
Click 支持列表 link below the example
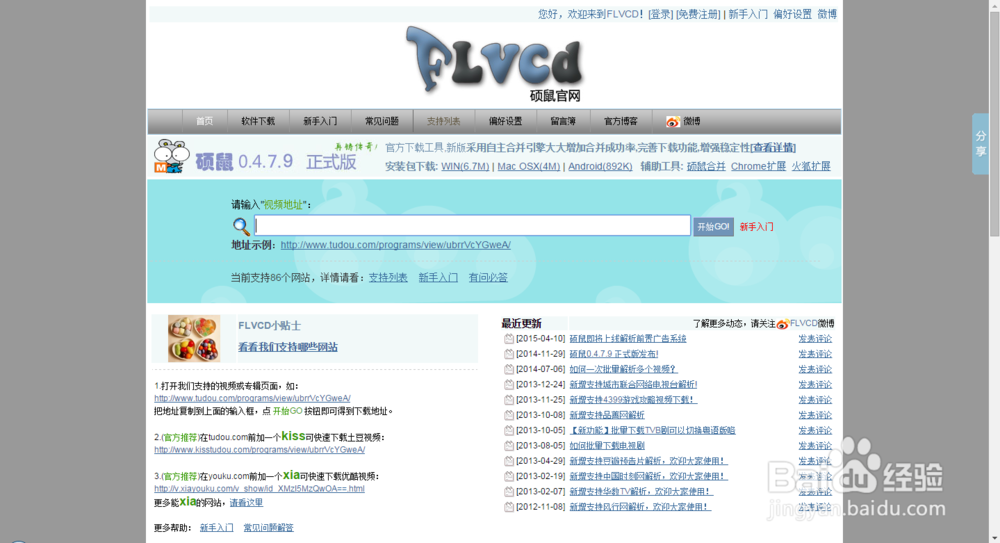tap(388, 278)
